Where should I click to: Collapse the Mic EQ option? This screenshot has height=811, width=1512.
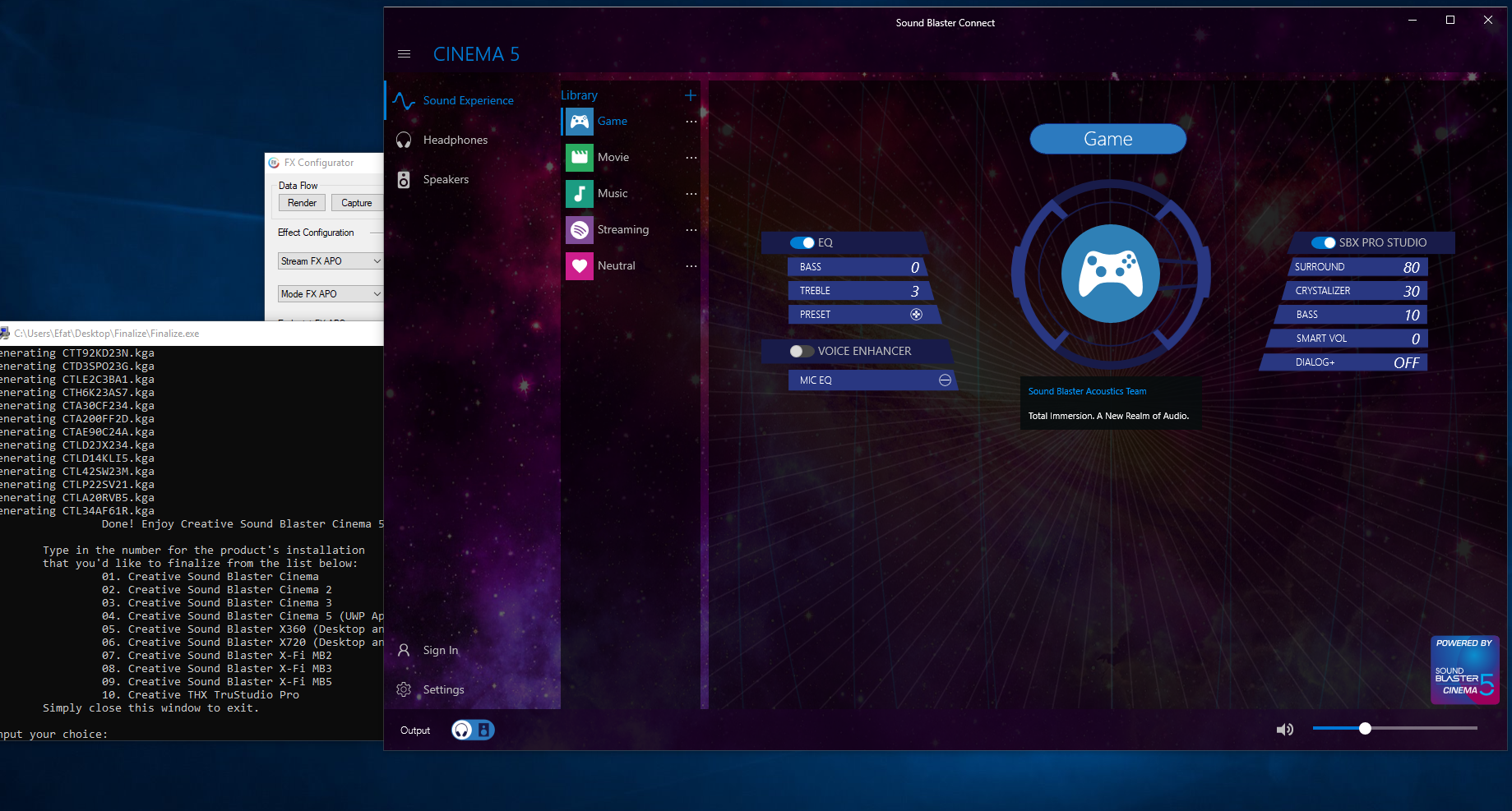[945, 380]
